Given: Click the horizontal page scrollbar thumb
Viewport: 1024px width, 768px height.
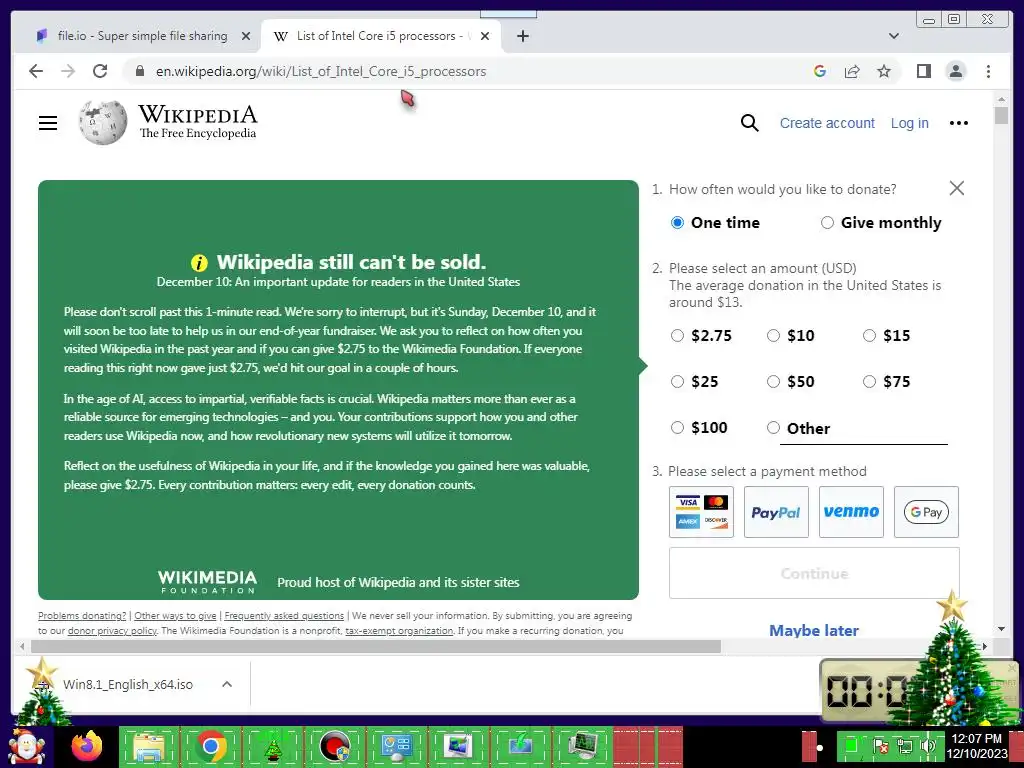Looking at the screenshot, I should (x=376, y=647).
